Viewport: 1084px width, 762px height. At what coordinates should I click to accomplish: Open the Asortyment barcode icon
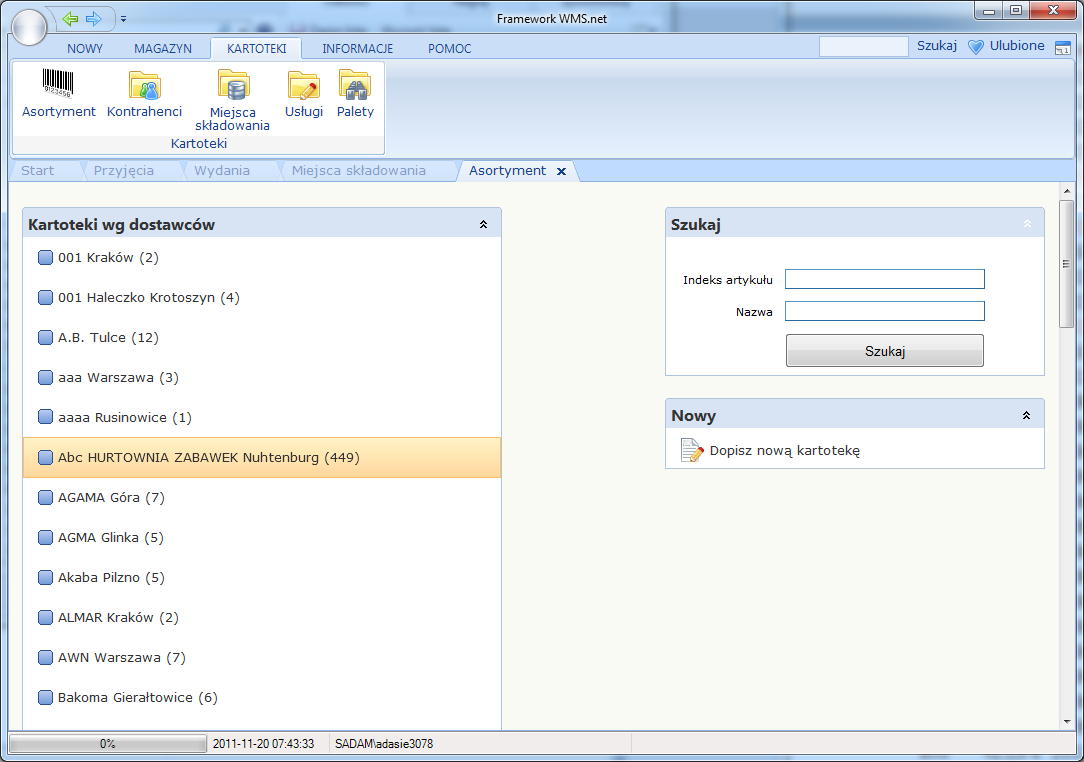pos(58,84)
